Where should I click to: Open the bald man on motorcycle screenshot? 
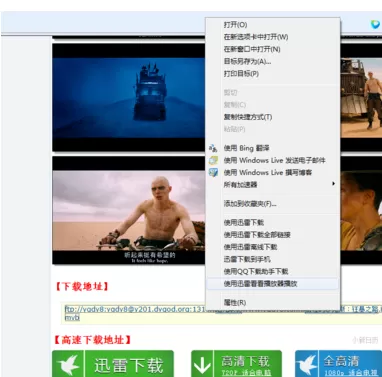(x=129, y=211)
